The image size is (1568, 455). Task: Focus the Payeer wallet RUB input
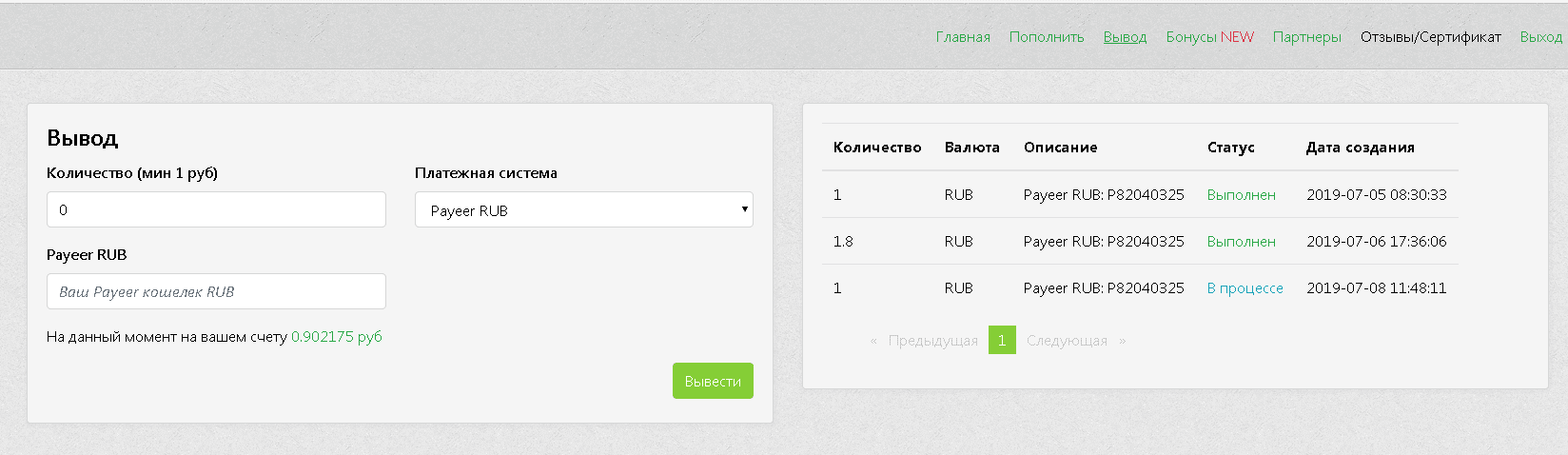click(x=216, y=291)
